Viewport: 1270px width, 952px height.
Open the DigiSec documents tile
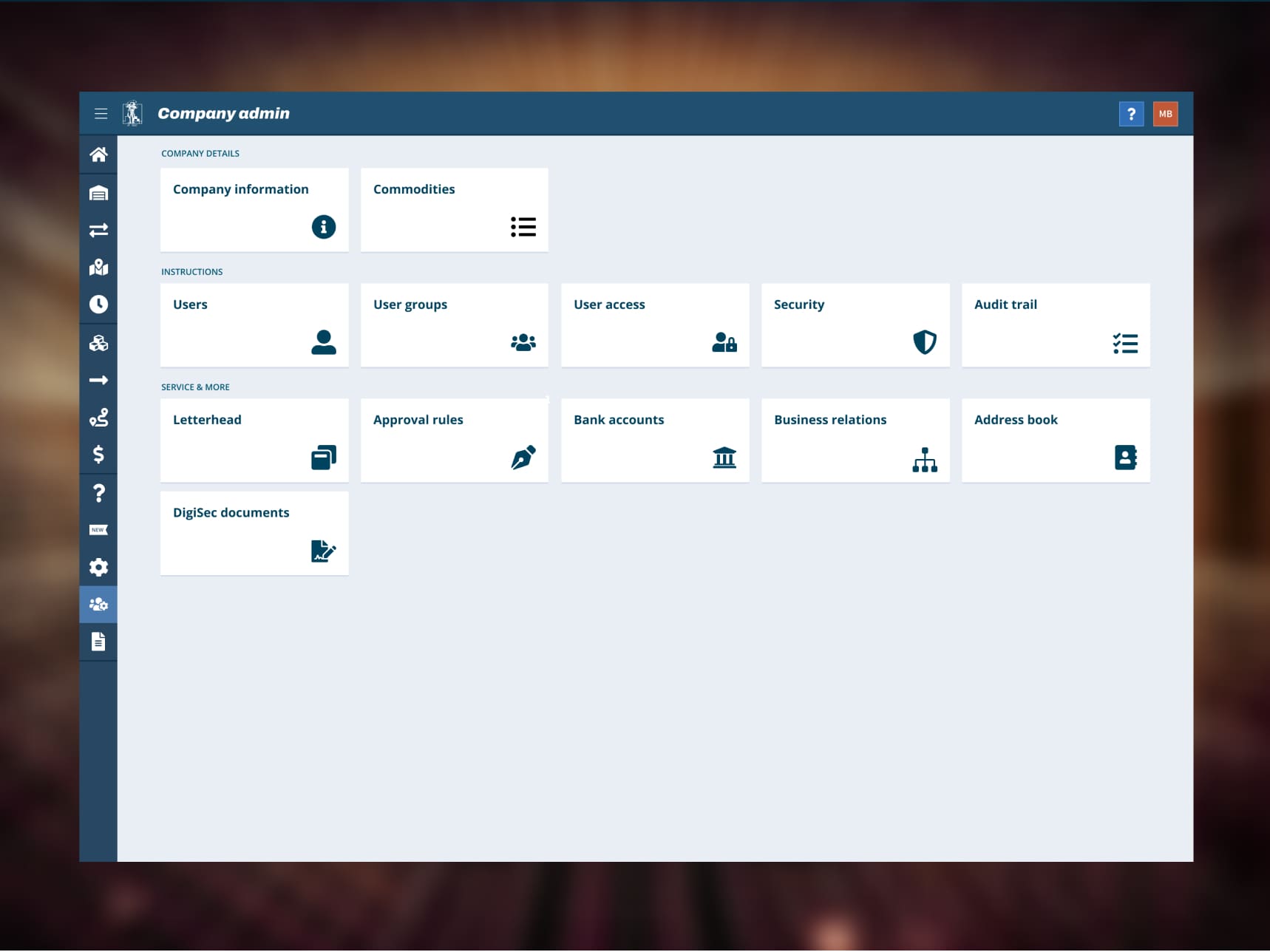pos(254,534)
